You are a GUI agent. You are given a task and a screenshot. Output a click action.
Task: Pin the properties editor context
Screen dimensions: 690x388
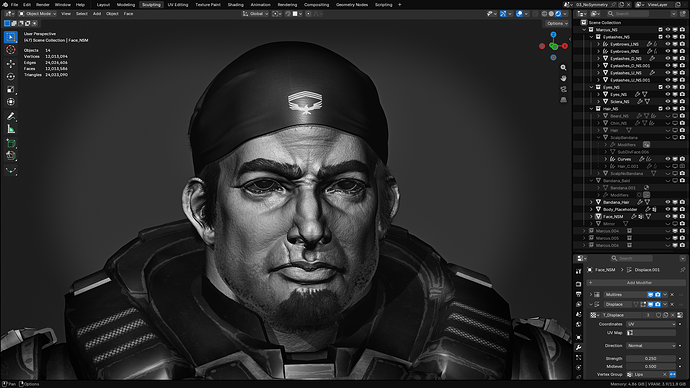coord(683,270)
